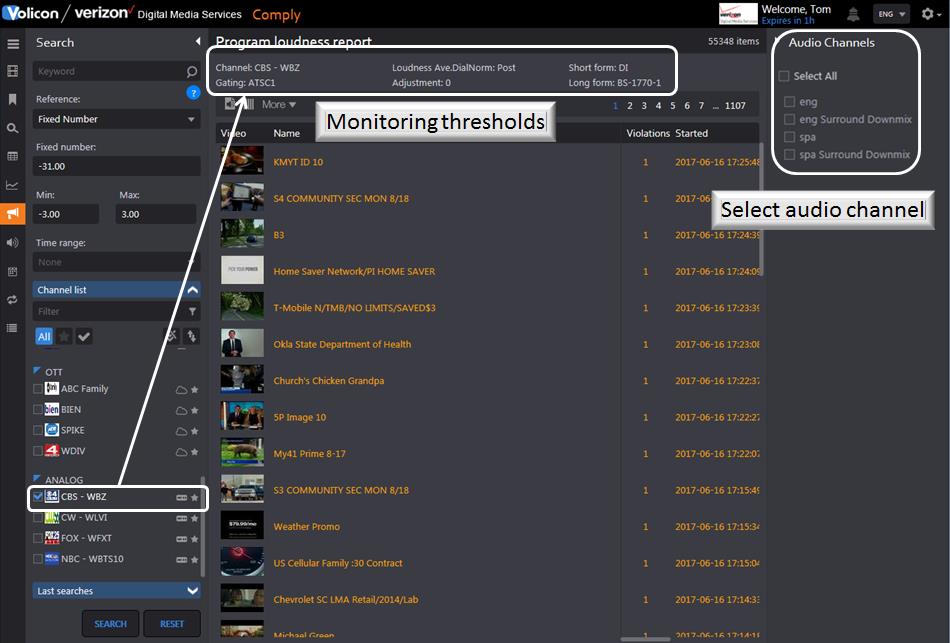Expand the Last searches section
This screenshot has width=950, height=643.
pyautogui.click(x=116, y=591)
